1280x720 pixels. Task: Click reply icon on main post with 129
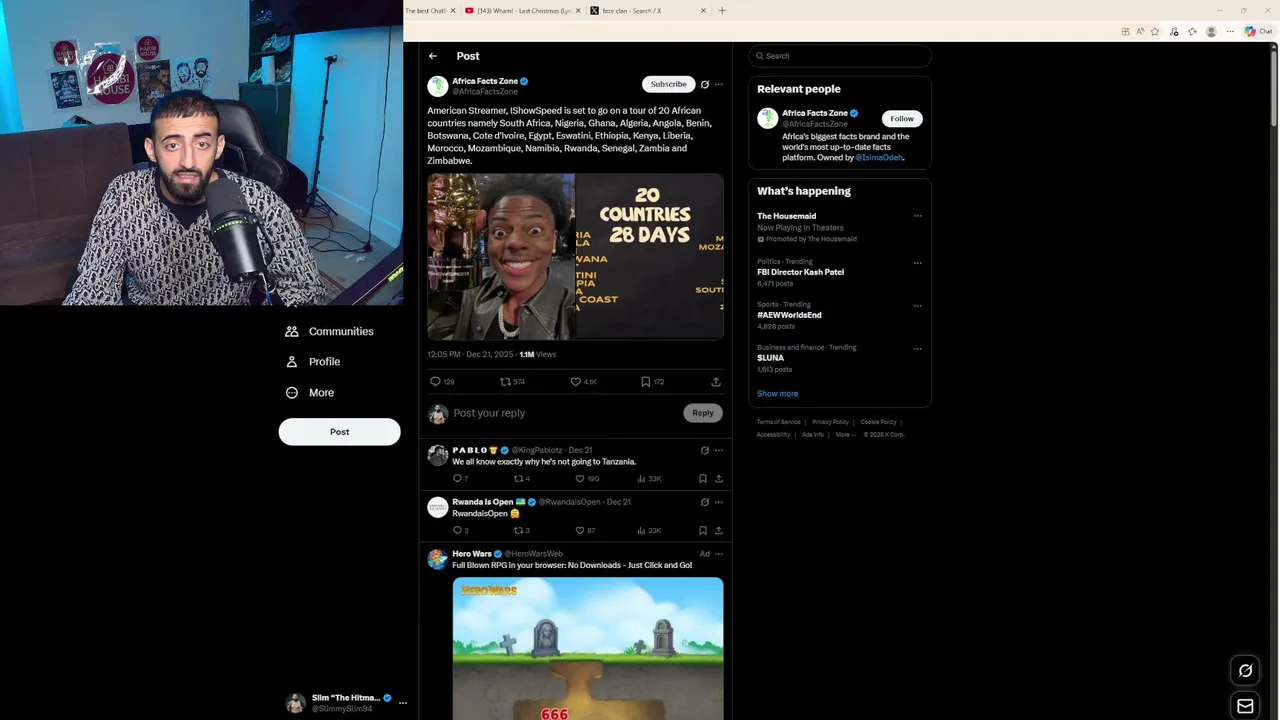pos(435,382)
